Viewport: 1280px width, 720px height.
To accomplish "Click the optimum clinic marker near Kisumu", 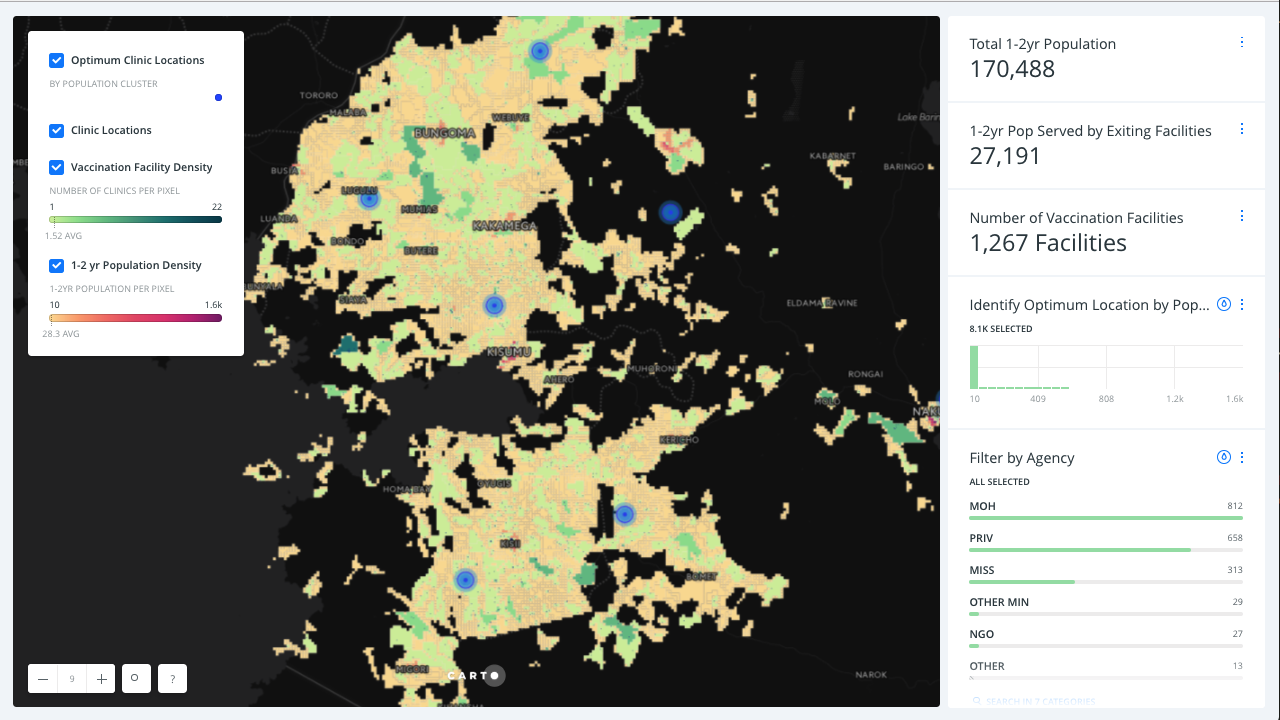I will point(494,306).
